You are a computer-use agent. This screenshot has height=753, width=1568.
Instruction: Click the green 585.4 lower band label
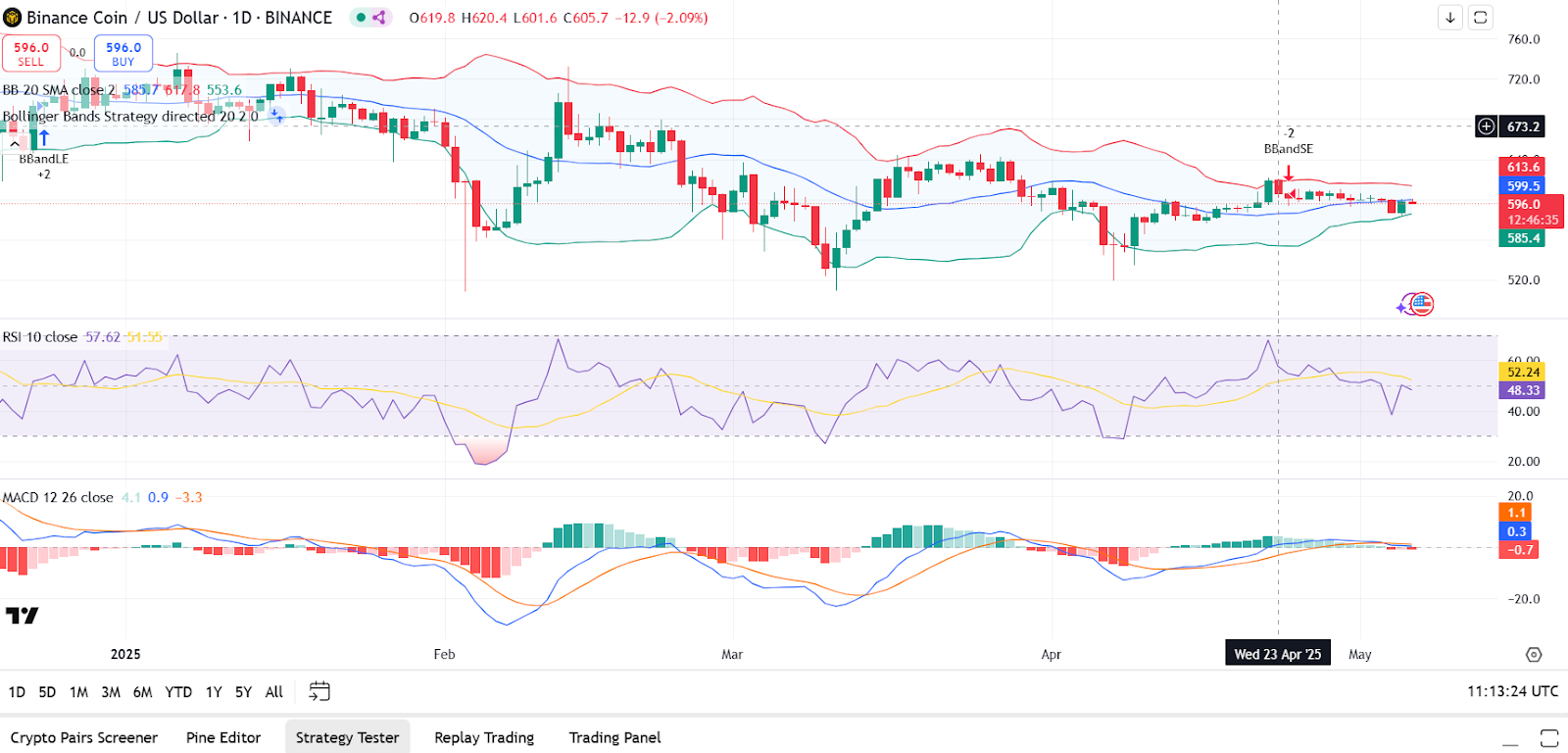point(1522,238)
